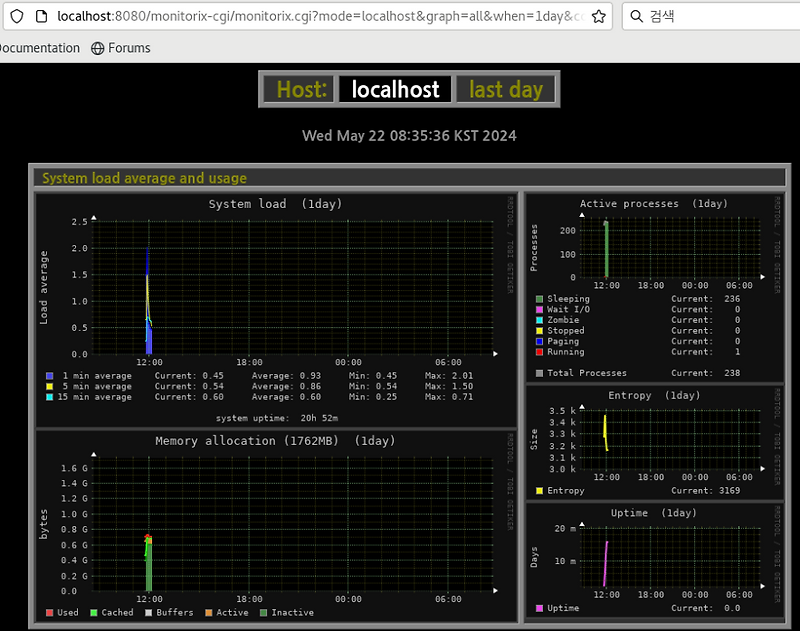Open the Uptime 1day graph
This screenshot has width=800, height=631.
[654, 560]
